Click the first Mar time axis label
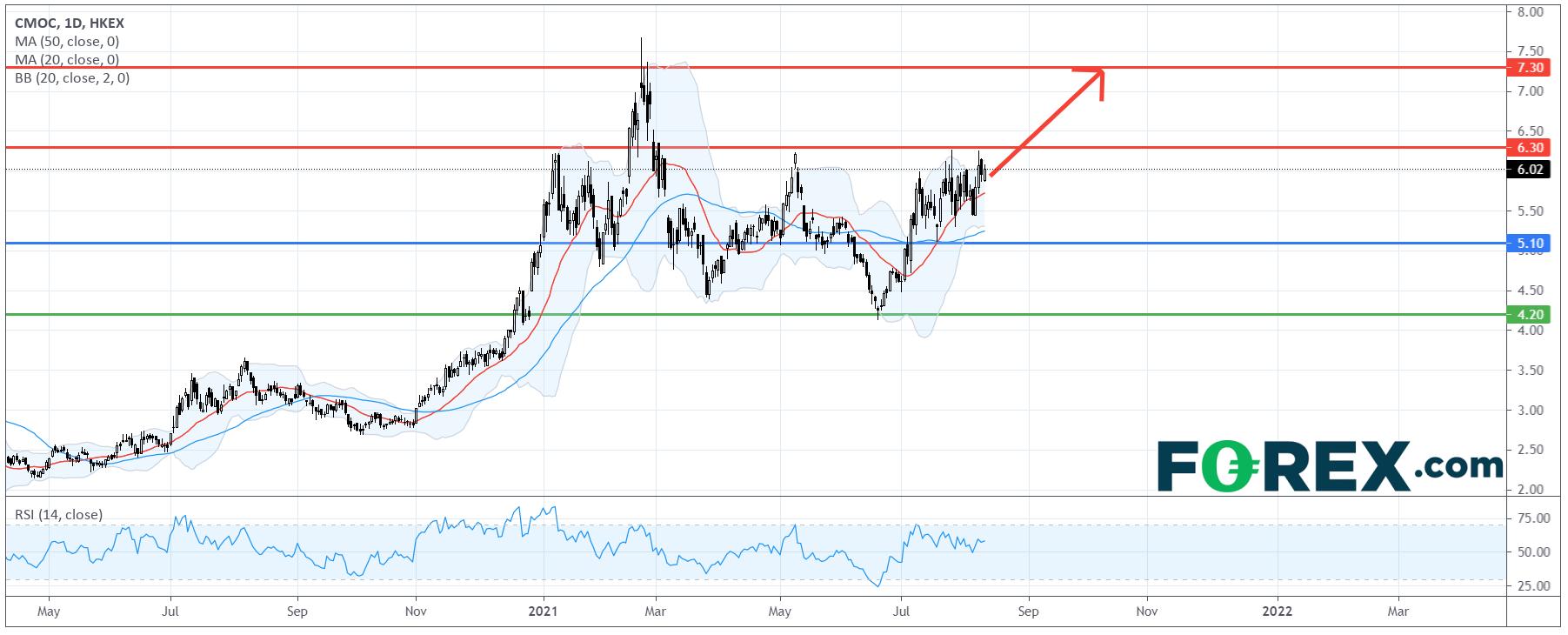 657,612
